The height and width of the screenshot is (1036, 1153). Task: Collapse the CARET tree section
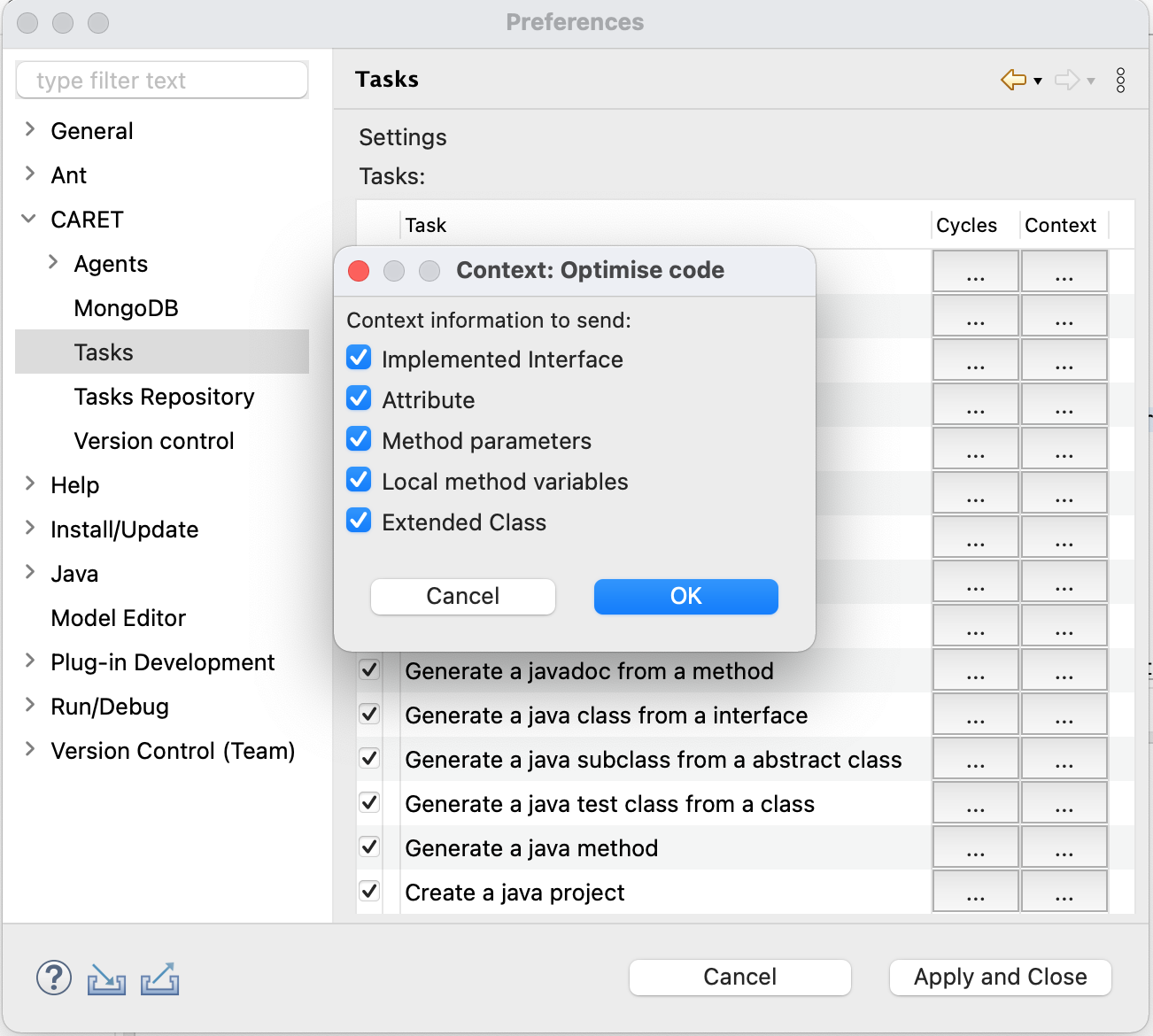tap(29, 219)
